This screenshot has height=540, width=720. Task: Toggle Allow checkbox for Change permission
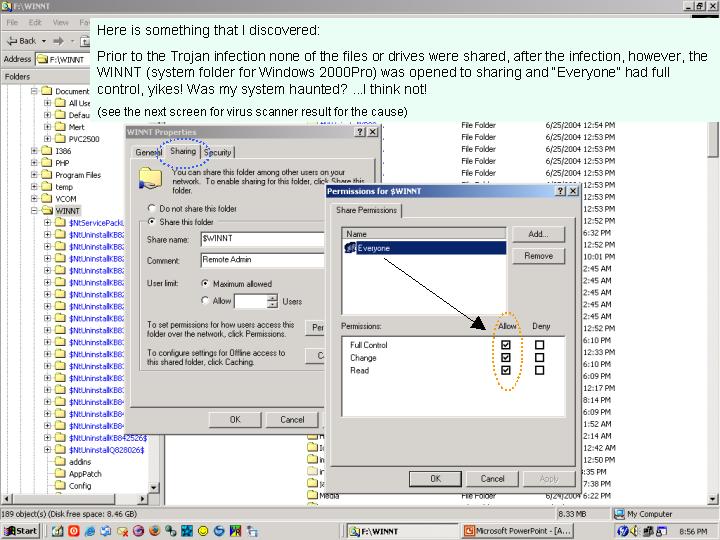click(506, 357)
